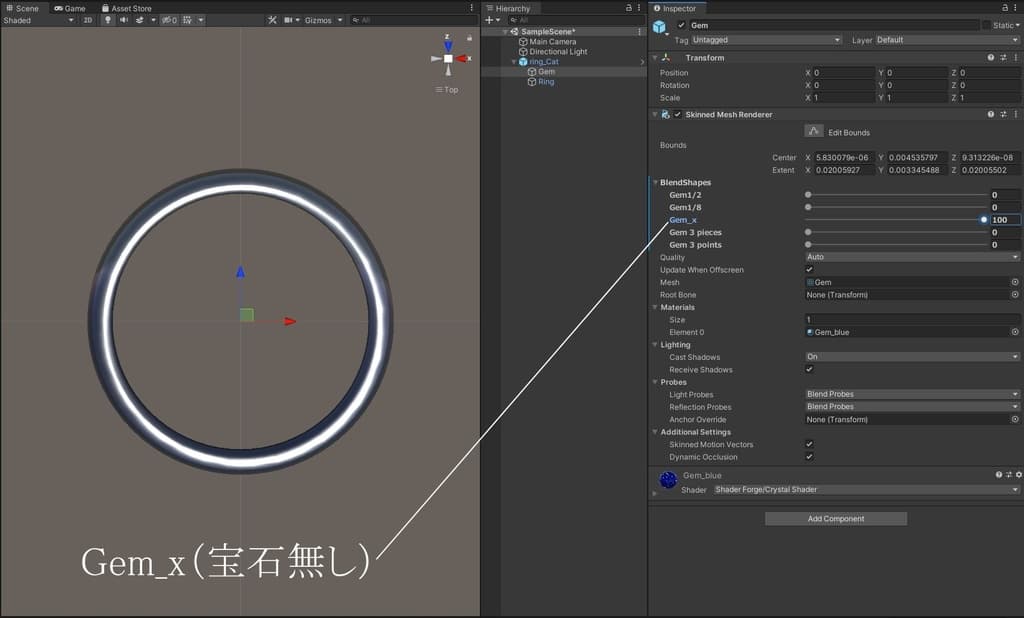Collapse the BlendShapes section
Viewport: 1024px width, 618px height.
[655, 182]
